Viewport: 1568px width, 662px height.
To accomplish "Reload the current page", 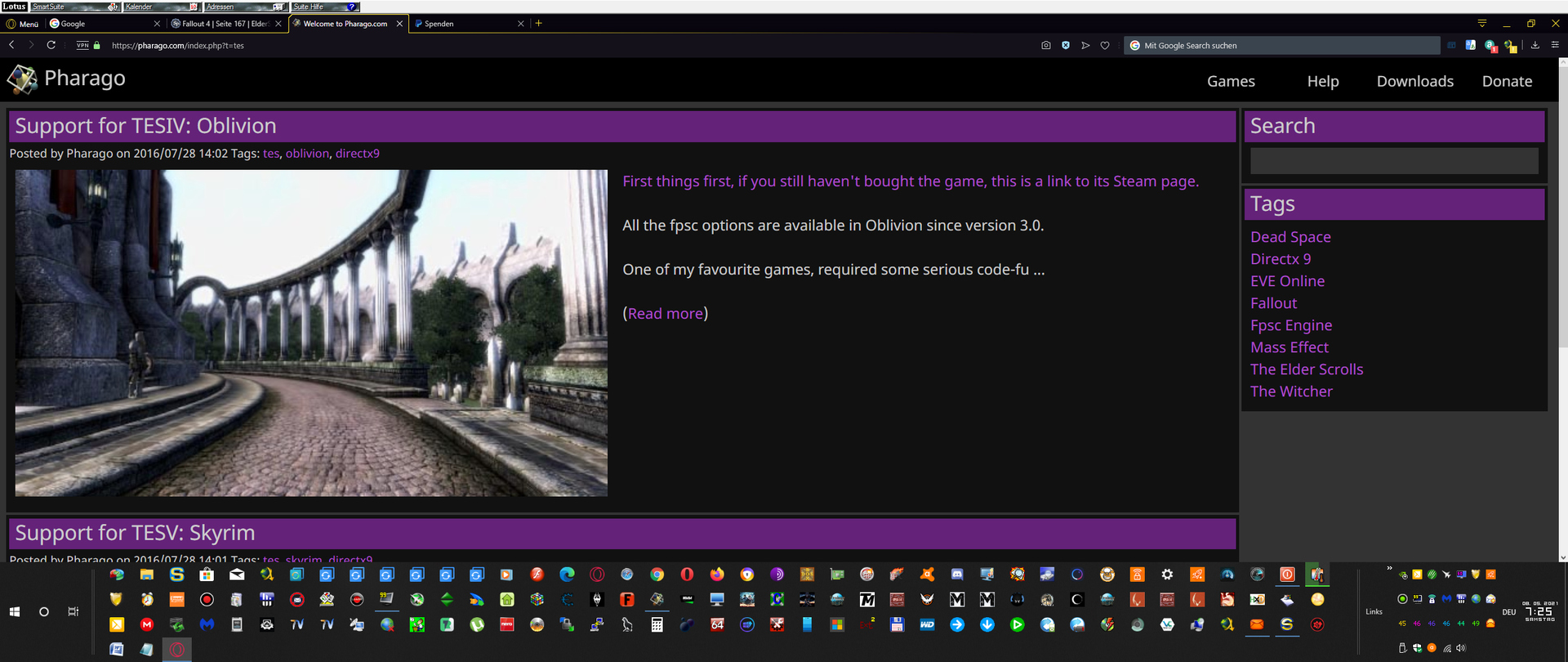I will (51, 46).
